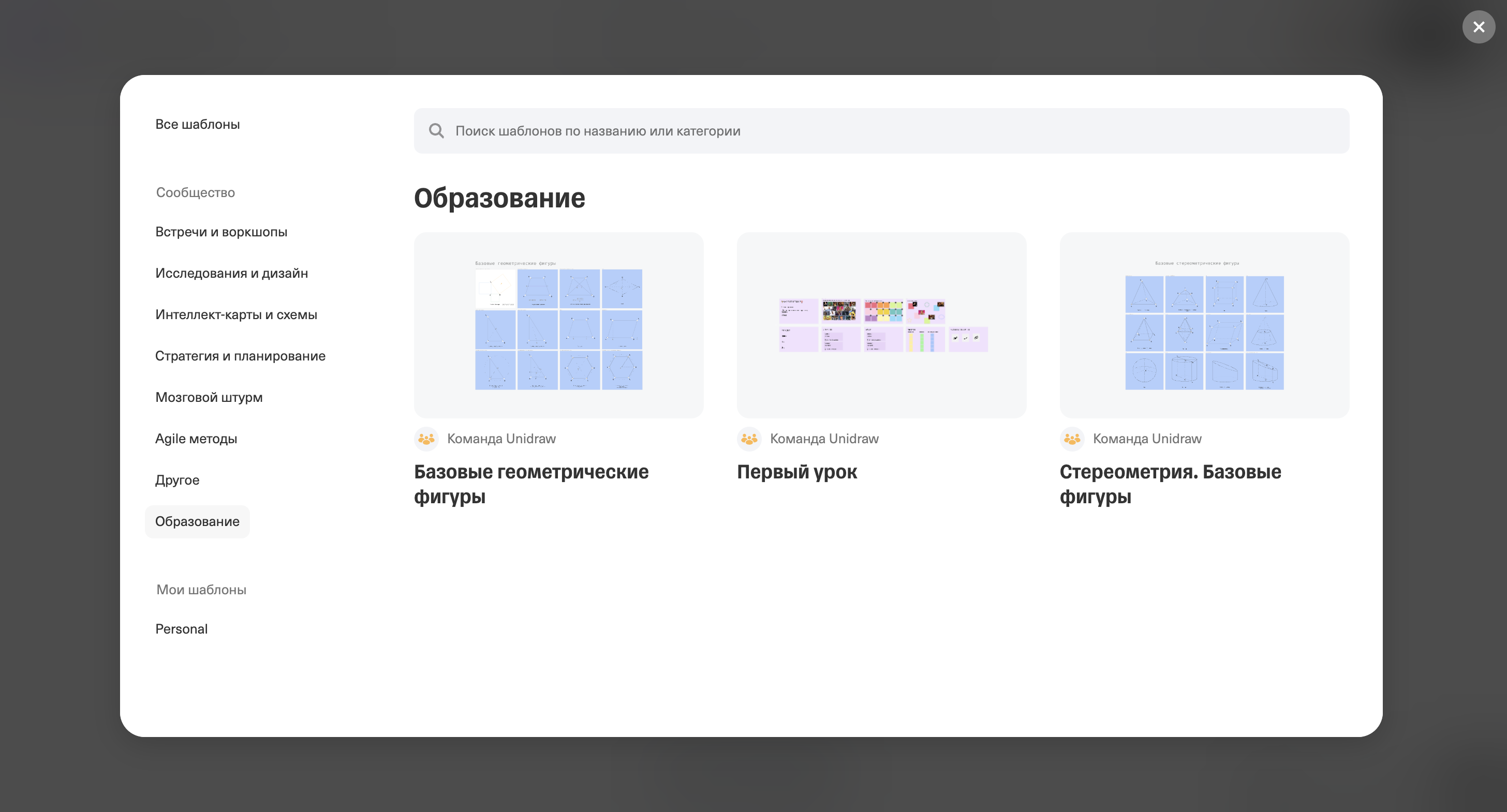
Task: Open the Стратегия и планирование category
Action: coord(241,356)
